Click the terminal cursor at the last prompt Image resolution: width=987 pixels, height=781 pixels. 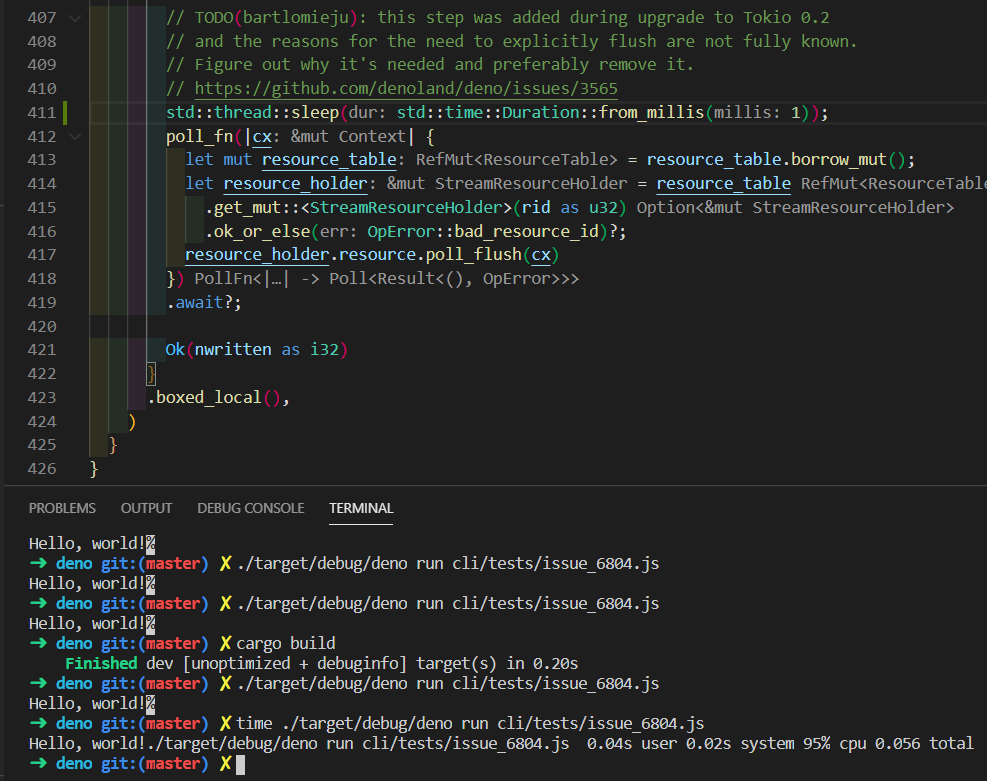tap(240, 765)
